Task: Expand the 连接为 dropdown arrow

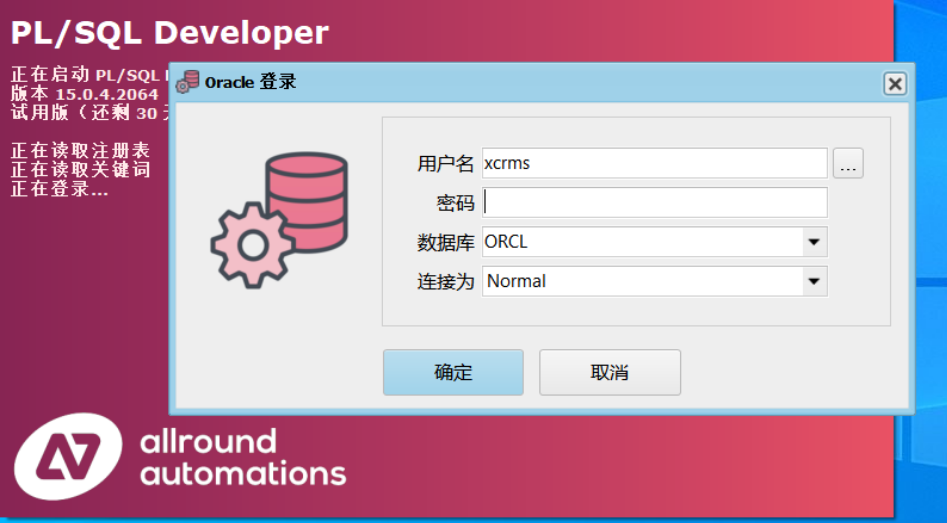Action: click(x=814, y=281)
